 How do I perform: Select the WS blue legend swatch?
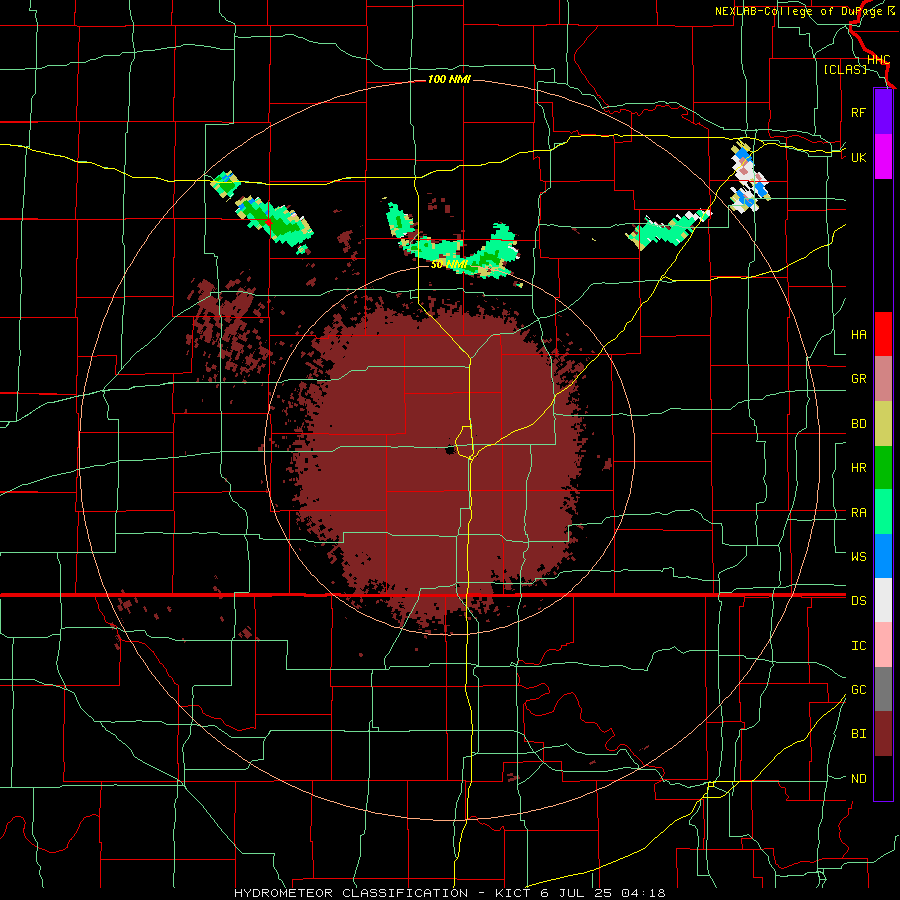[883, 556]
